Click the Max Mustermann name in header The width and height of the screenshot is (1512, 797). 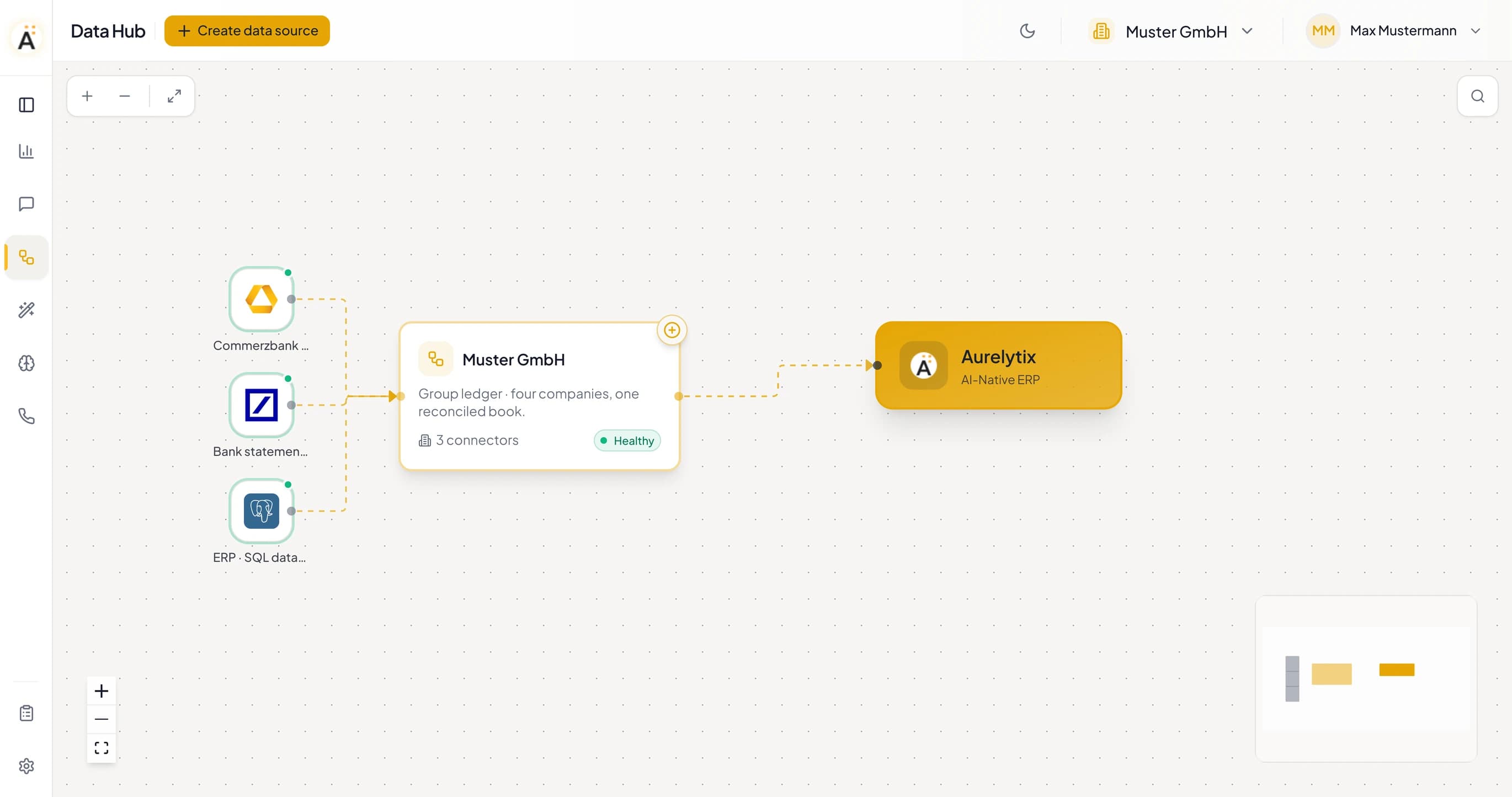pos(1403,30)
